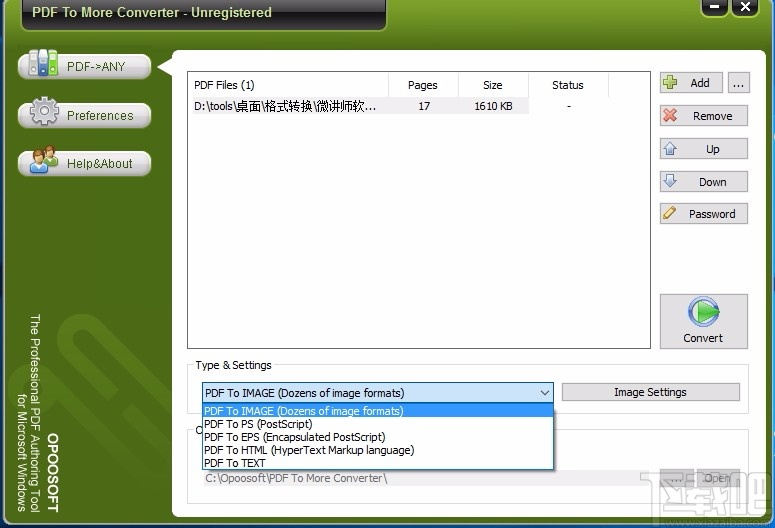This screenshot has width=775, height=528.
Task: Select PDF To HTML option
Action: (378, 450)
